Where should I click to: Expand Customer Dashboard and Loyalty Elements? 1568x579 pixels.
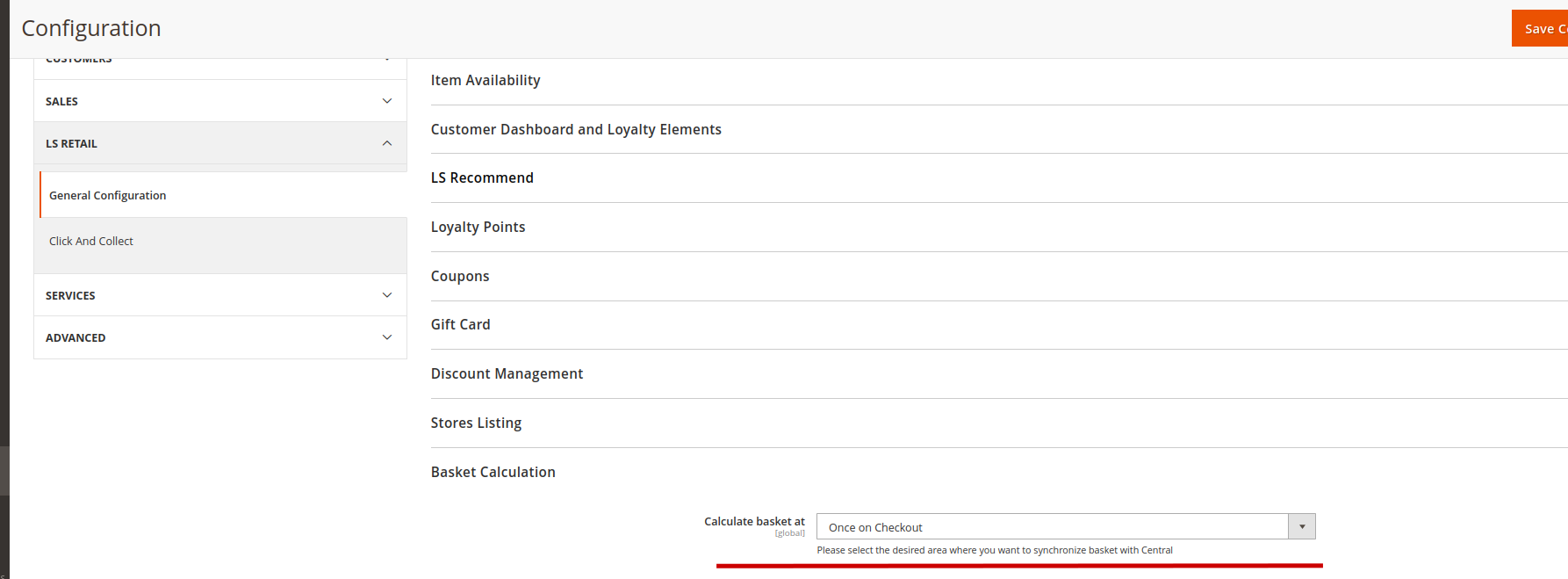click(576, 130)
